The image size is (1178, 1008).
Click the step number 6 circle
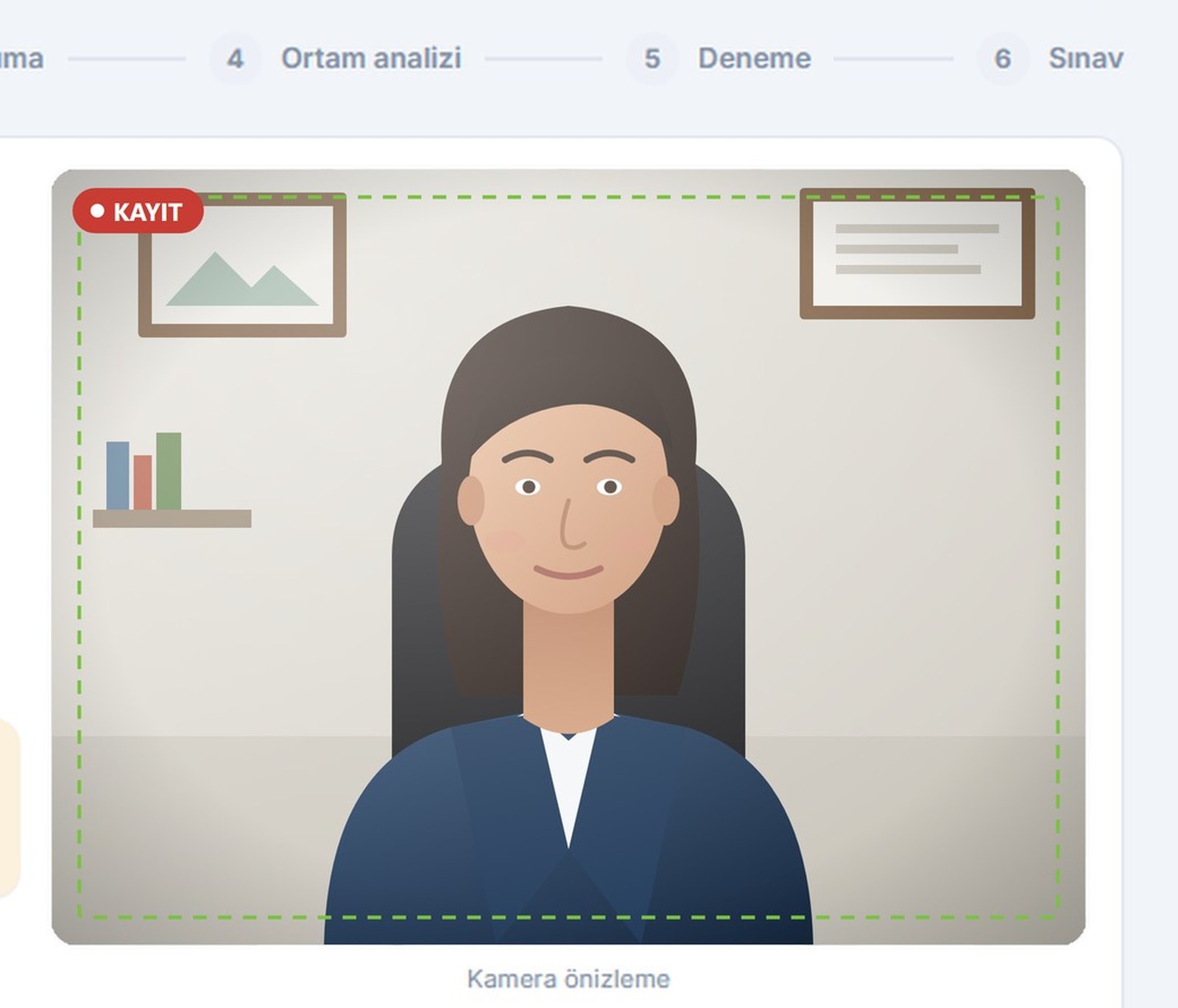(x=1002, y=58)
